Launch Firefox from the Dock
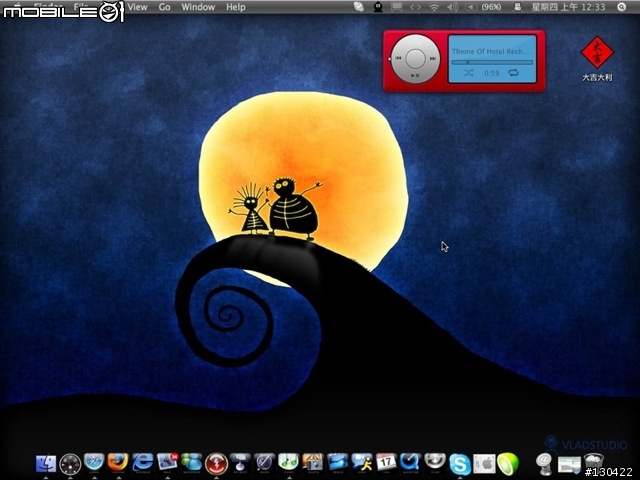The image size is (640, 480). [x=118, y=463]
